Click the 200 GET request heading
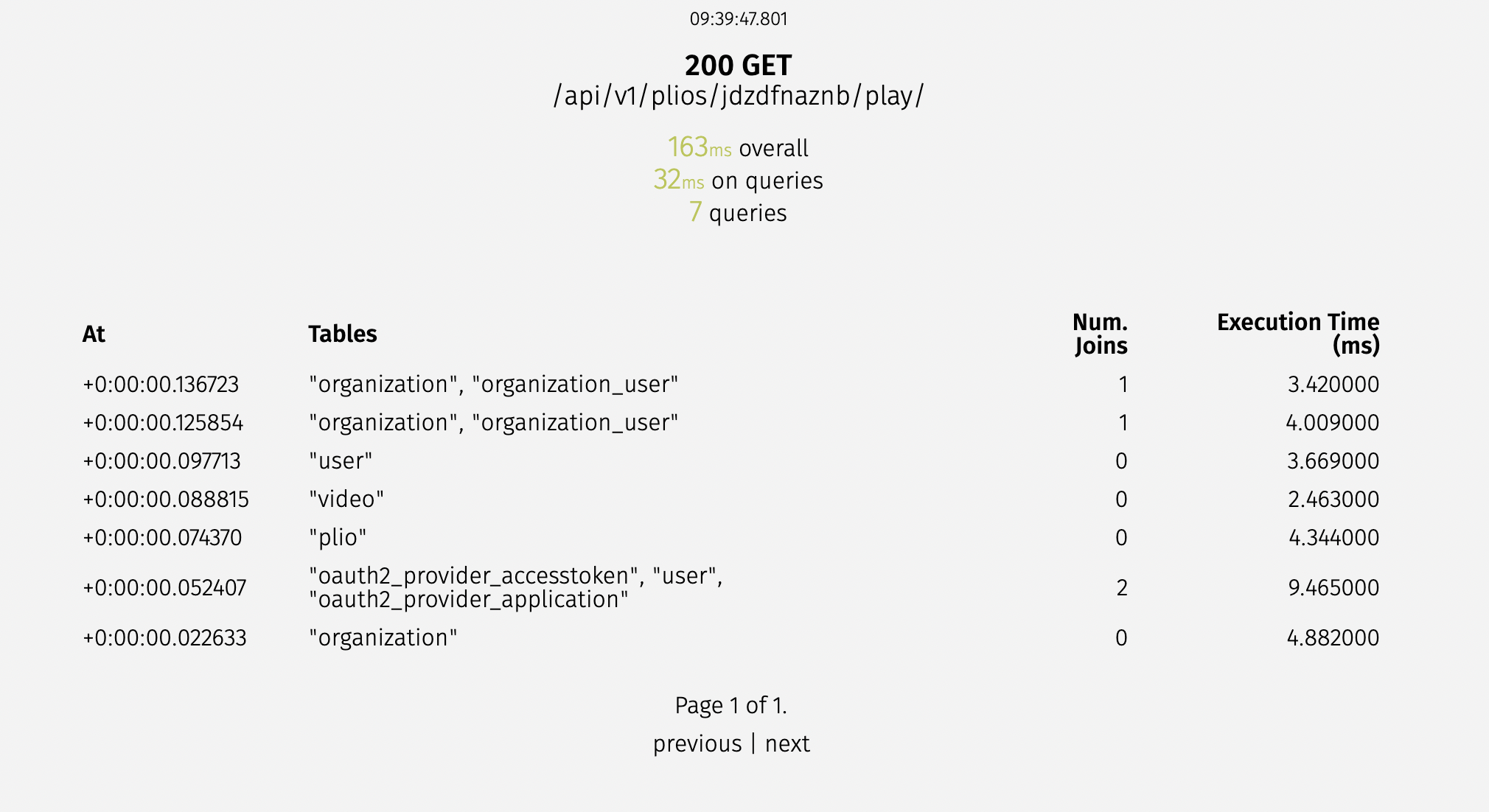The image size is (1489, 812). tap(738, 65)
